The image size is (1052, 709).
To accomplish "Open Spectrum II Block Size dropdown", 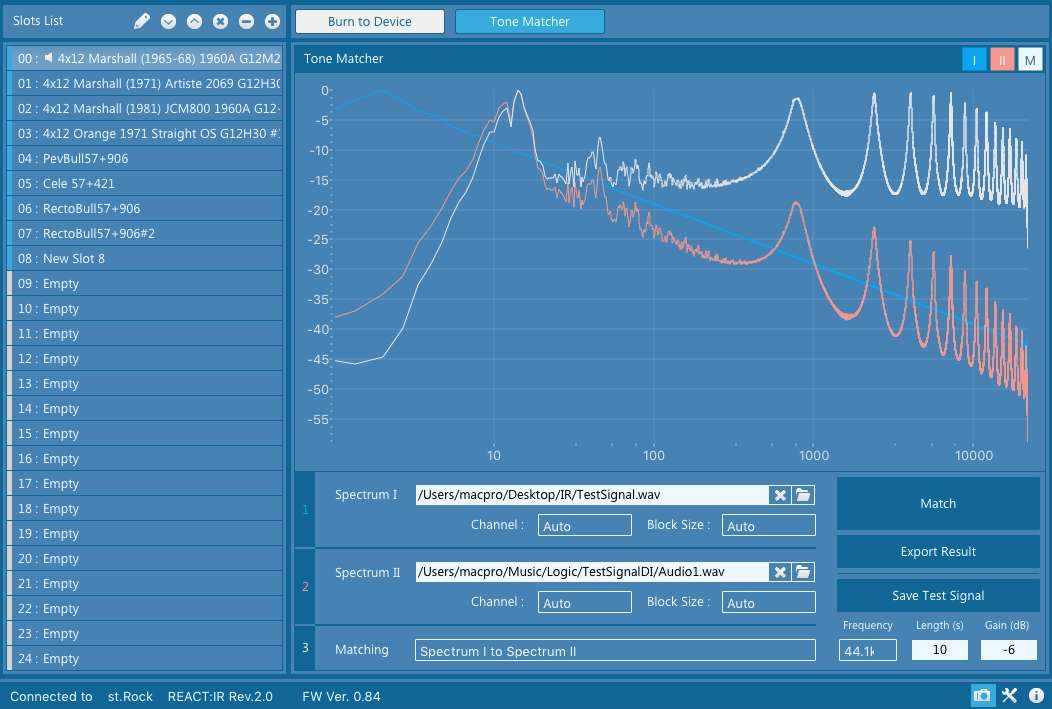I will pyautogui.click(x=769, y=602).
